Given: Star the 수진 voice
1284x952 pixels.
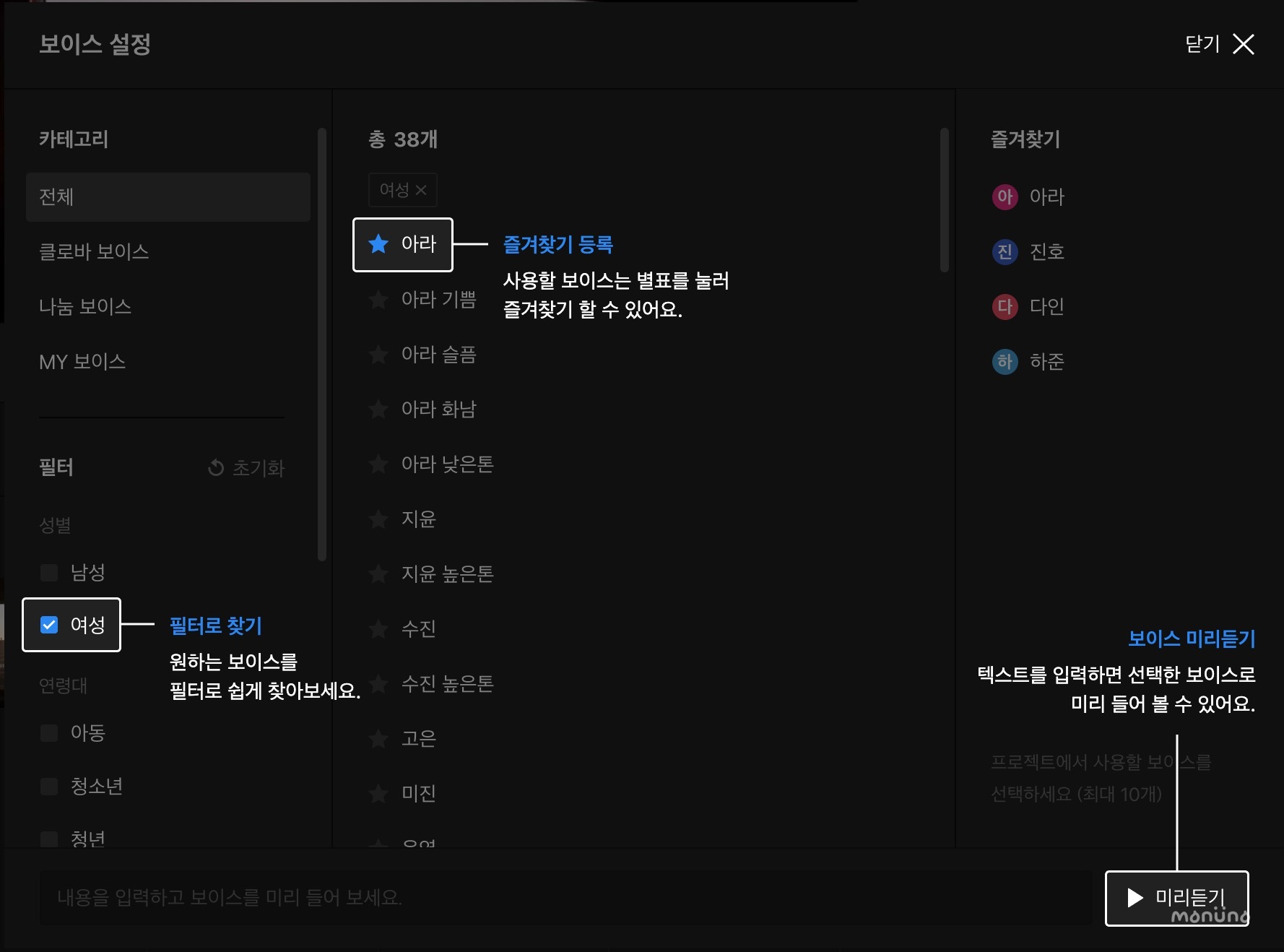Looking at the screenshot, I should 378,628.
